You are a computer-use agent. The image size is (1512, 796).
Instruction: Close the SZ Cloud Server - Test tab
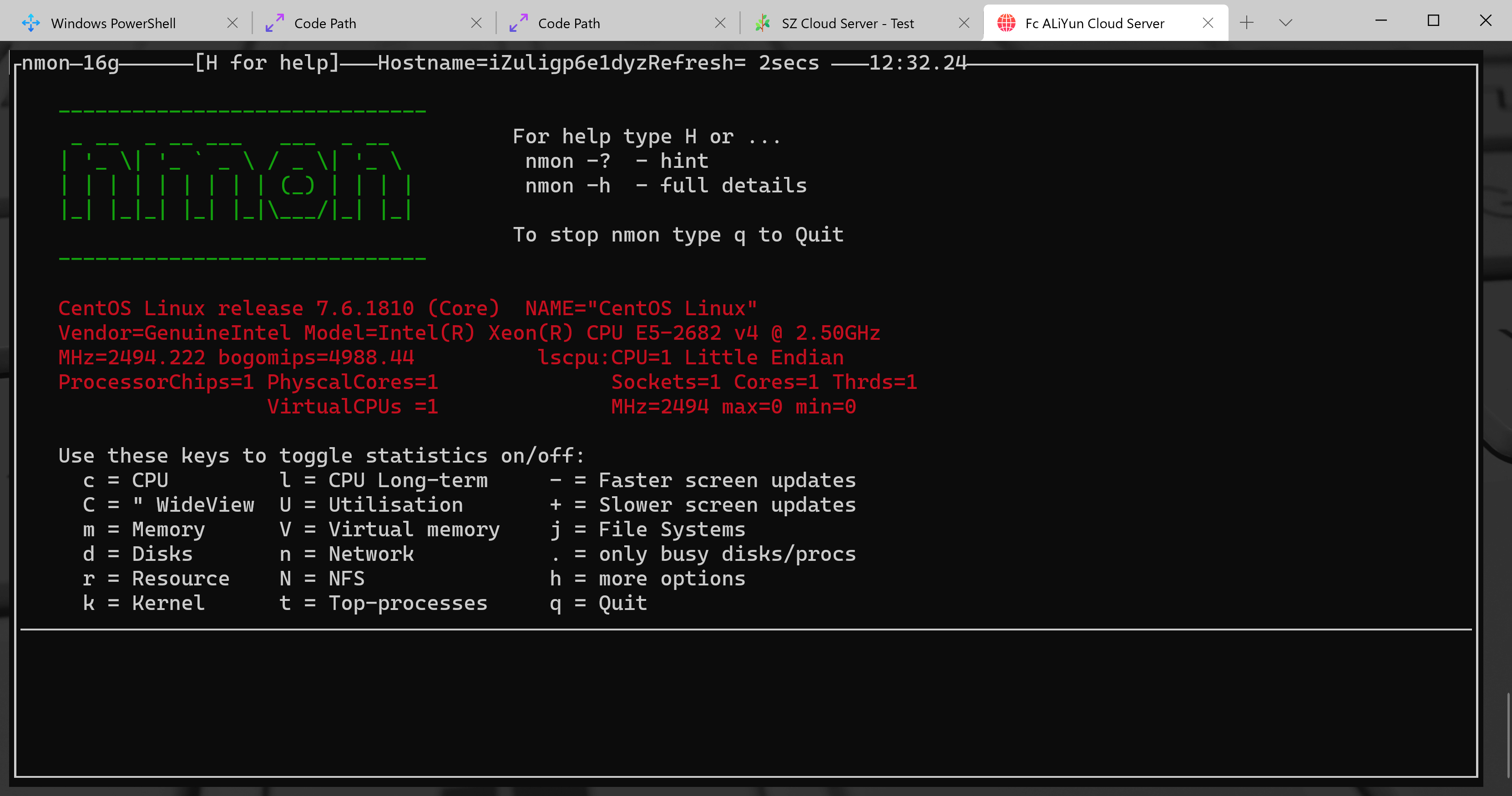coord(964,23)
